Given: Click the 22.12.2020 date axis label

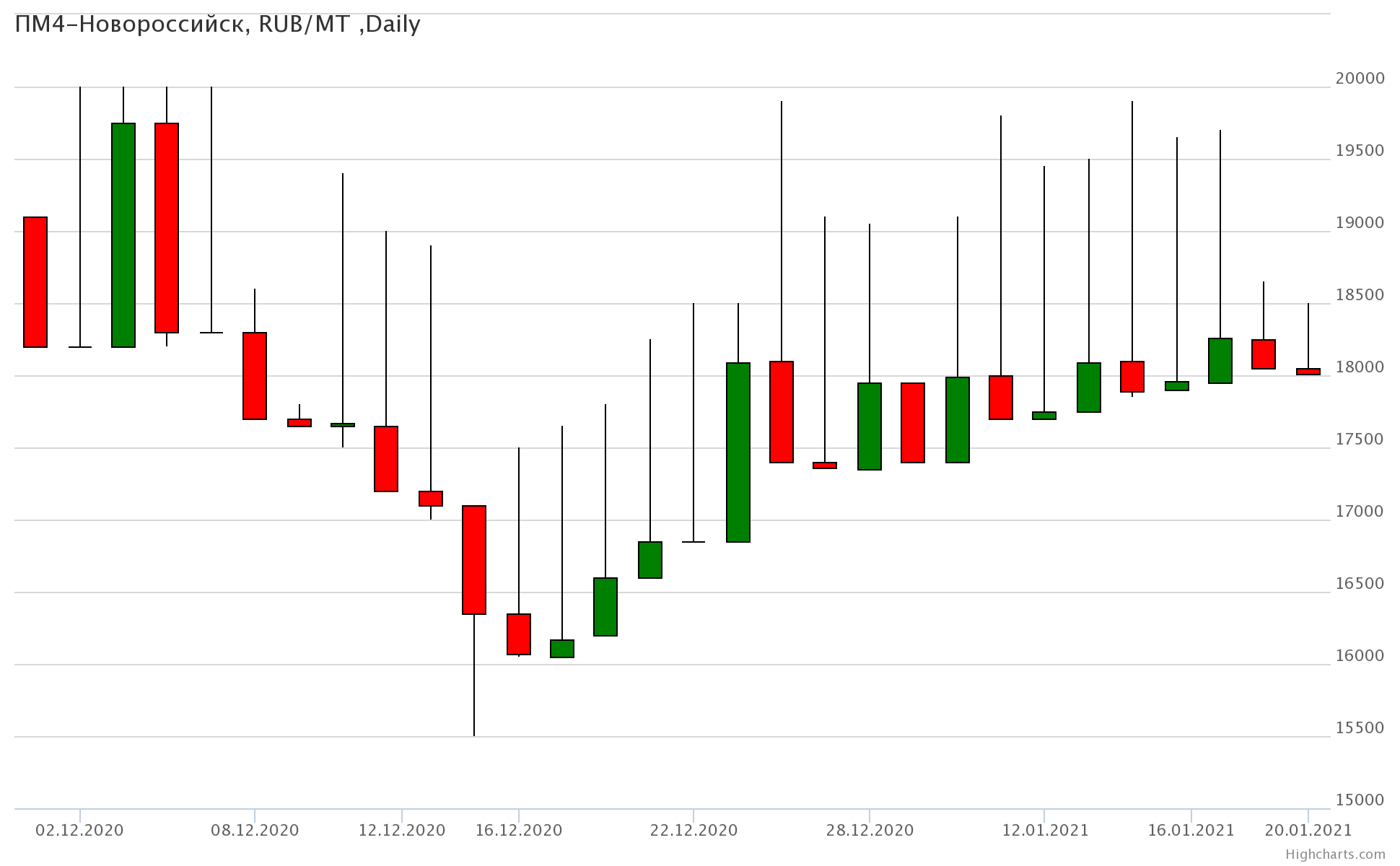Looking at the screenshot, I should 694,830.
